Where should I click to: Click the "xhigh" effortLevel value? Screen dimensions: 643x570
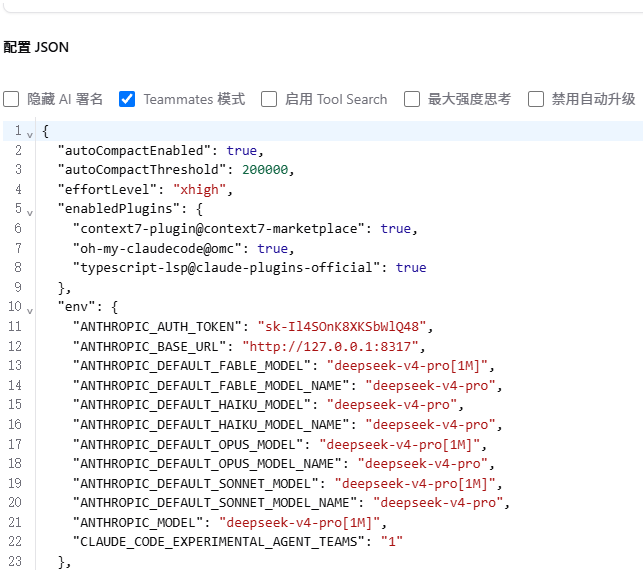(199, 189)
